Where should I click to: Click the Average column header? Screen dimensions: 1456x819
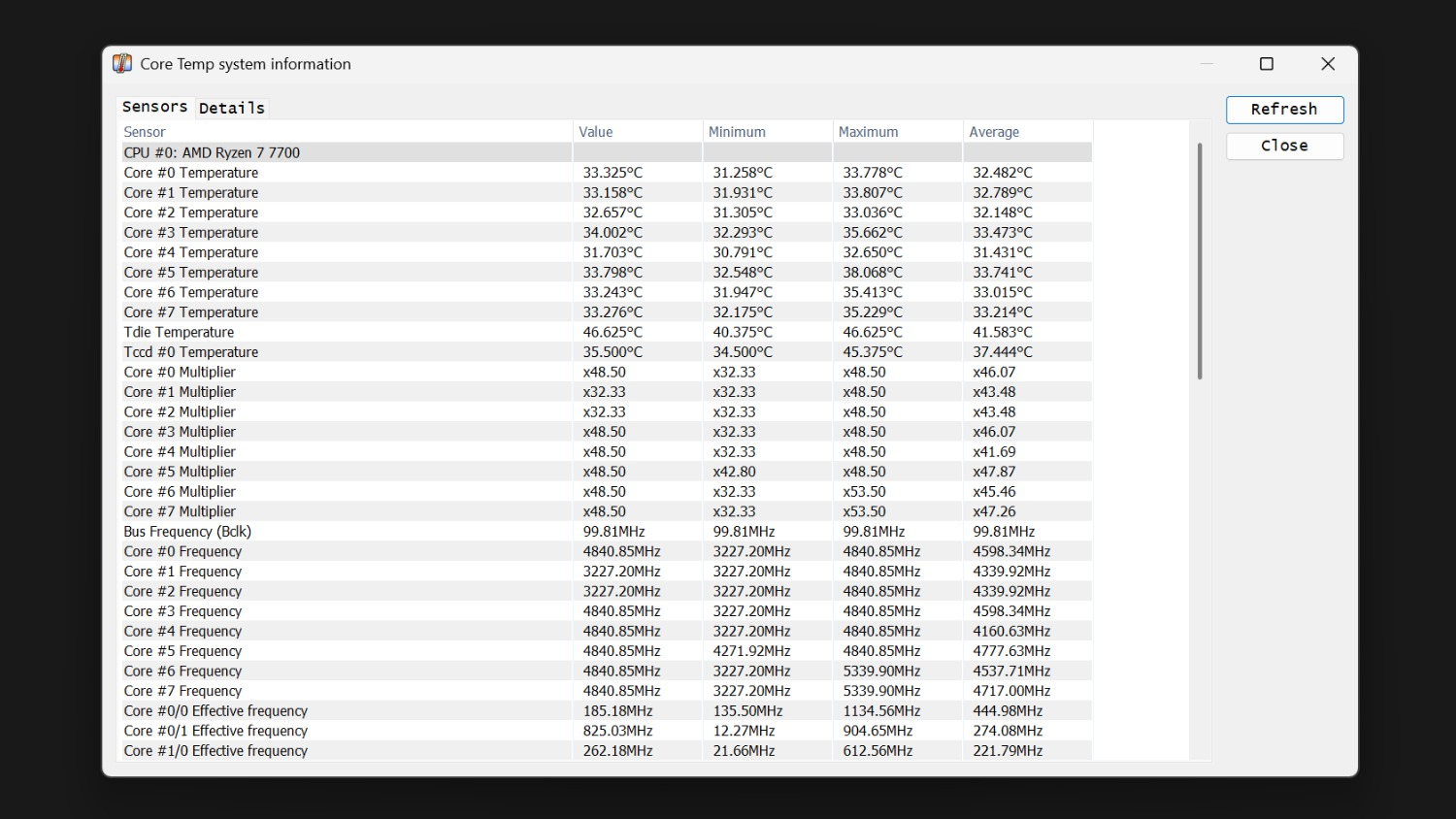point(1028,132)
